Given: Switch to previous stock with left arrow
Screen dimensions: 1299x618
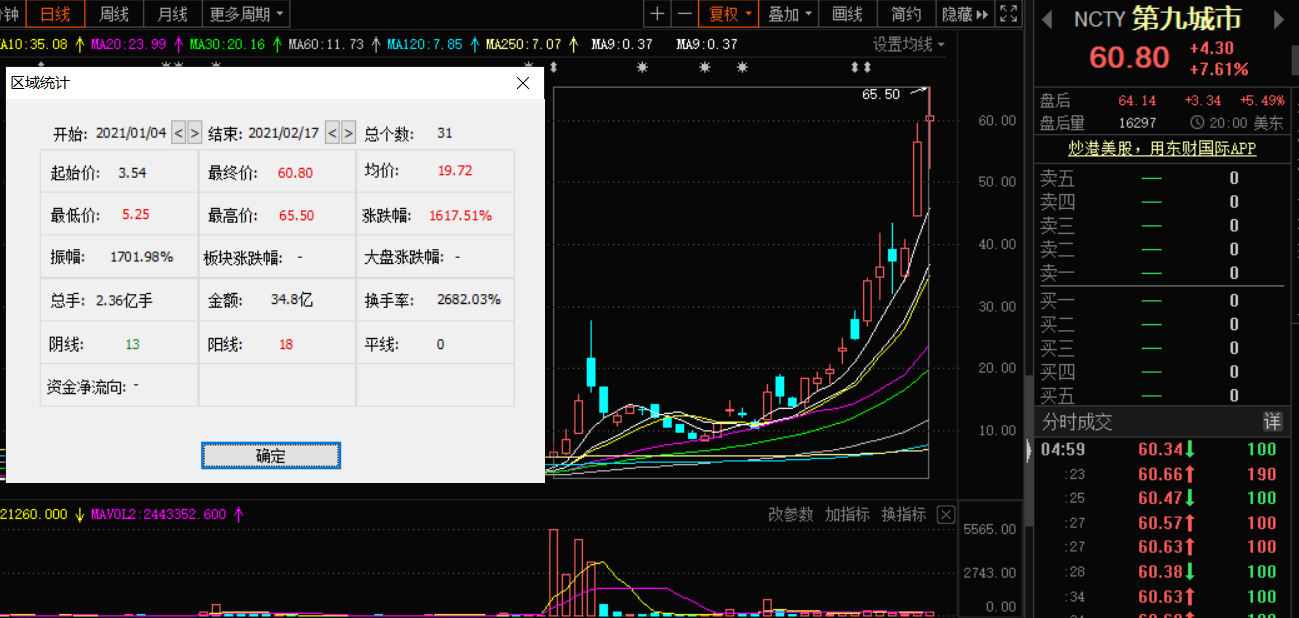Looking at the screenshot, I should click(1048, 18).
